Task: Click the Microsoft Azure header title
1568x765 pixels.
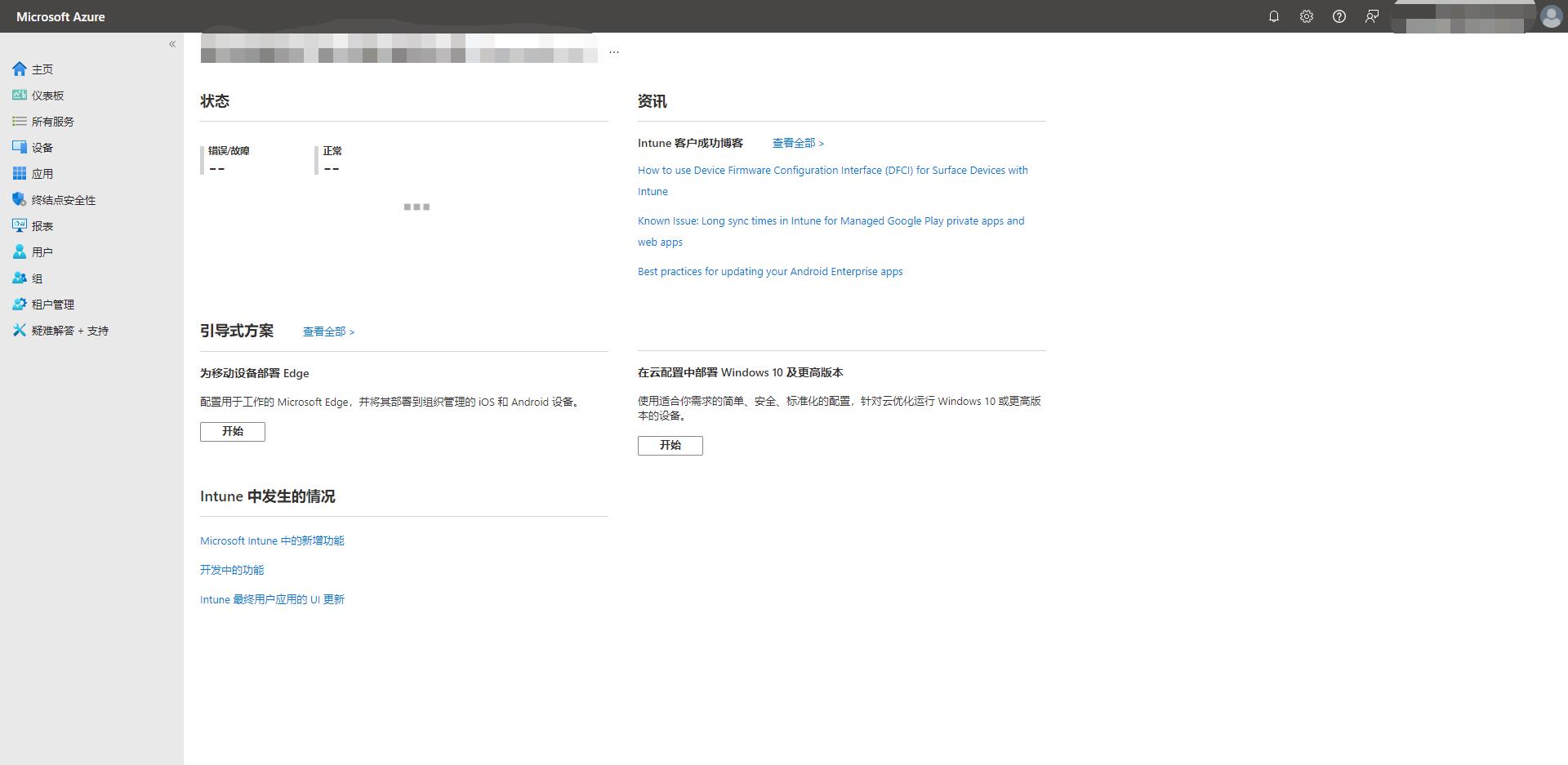Action: [60, 16]
